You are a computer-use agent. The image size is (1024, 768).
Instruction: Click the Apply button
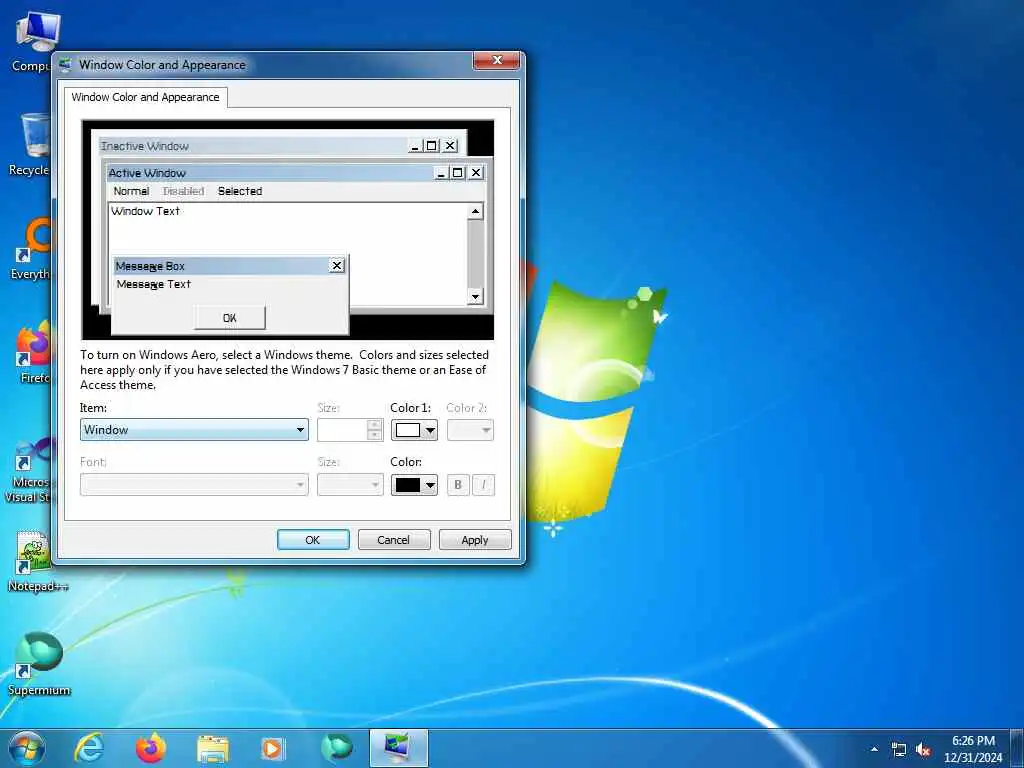475,540
